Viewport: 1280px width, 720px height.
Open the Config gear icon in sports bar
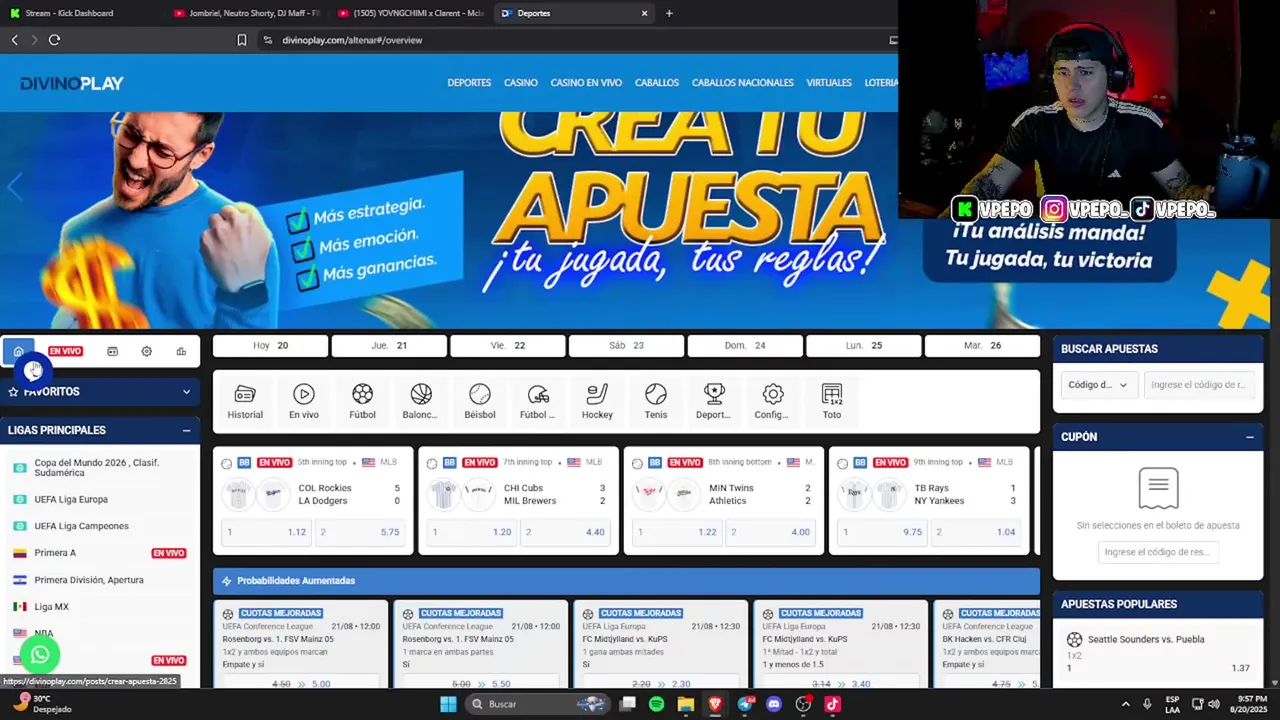click(773, 394)
